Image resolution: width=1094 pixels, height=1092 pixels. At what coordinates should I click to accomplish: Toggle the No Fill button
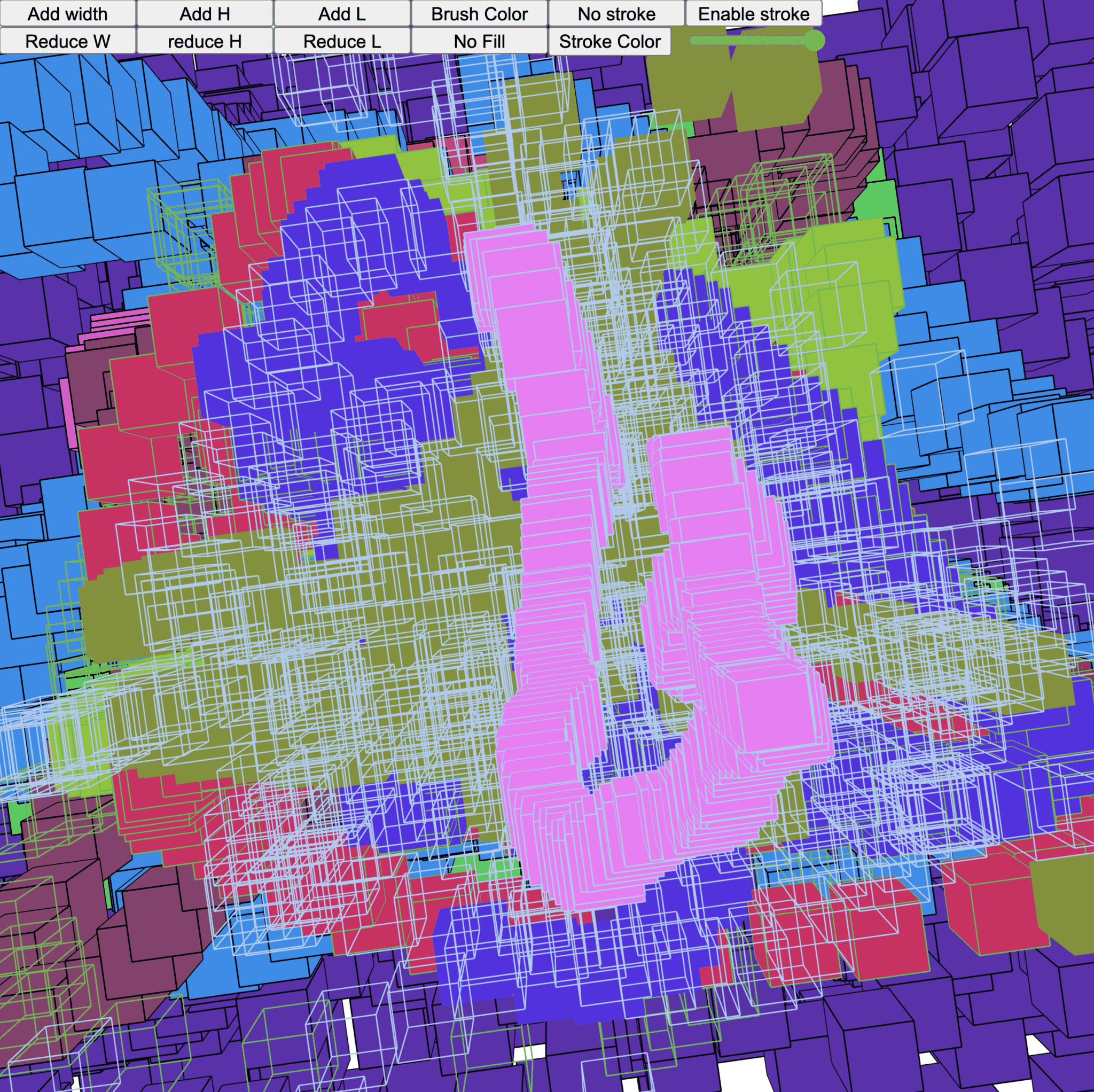[x=479, y=41]
